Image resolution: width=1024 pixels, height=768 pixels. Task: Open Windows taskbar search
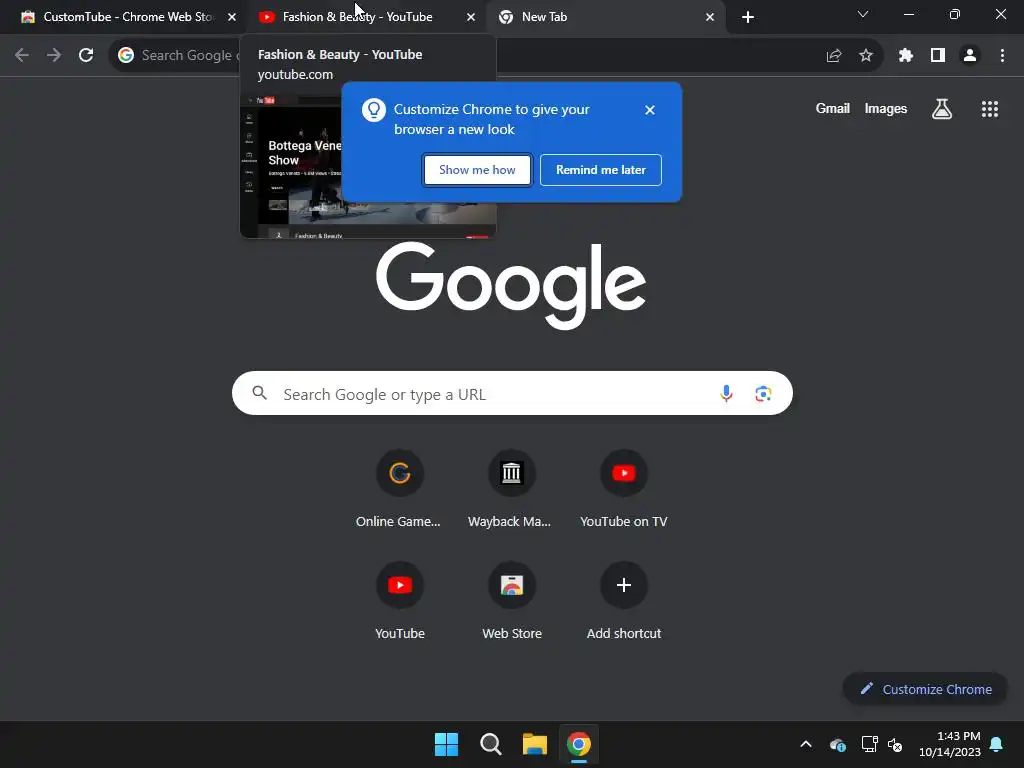(x=490, y=744)
